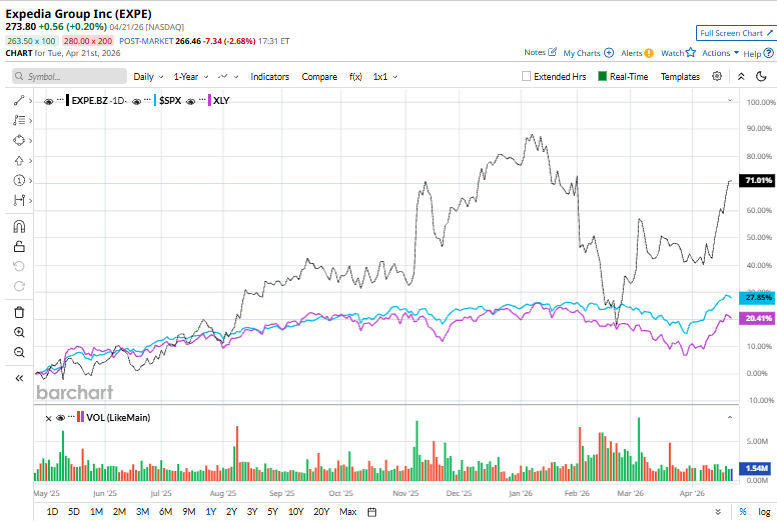
Task: Open the calendar date range picker
Action: (372, 512)
